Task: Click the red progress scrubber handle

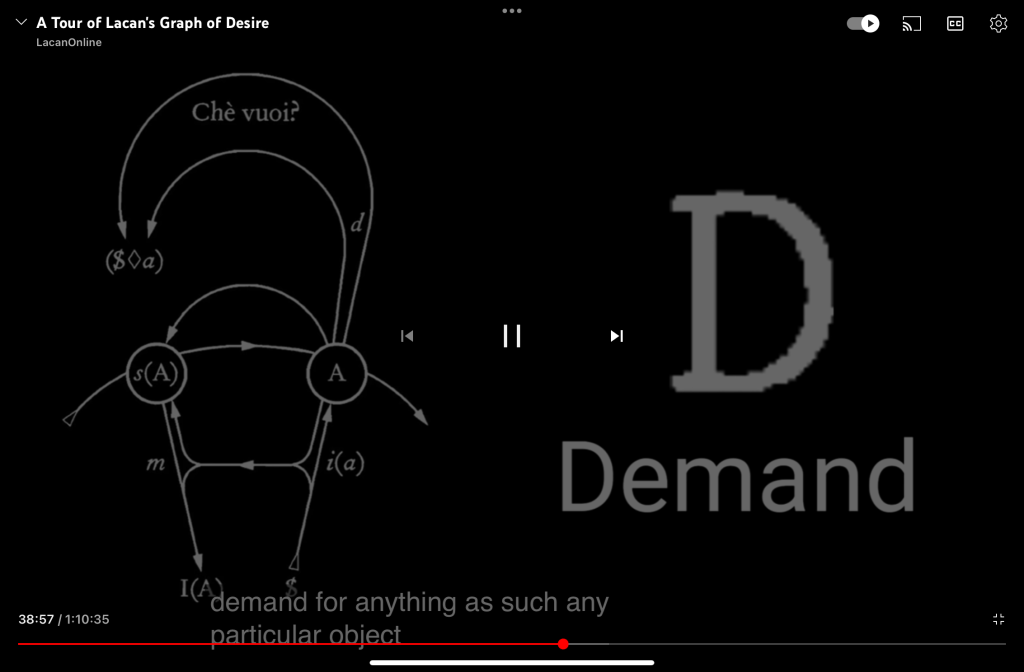Action: [563, 644]
